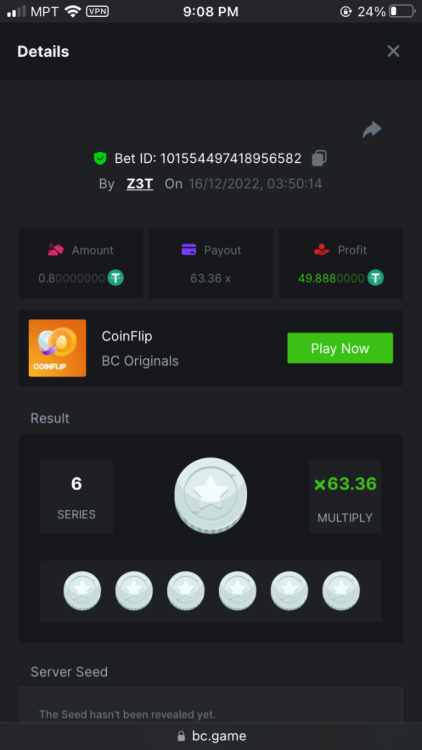Tap the Tether icon beside Amount
The image size is (422, 750).
[x=115, y=278]
